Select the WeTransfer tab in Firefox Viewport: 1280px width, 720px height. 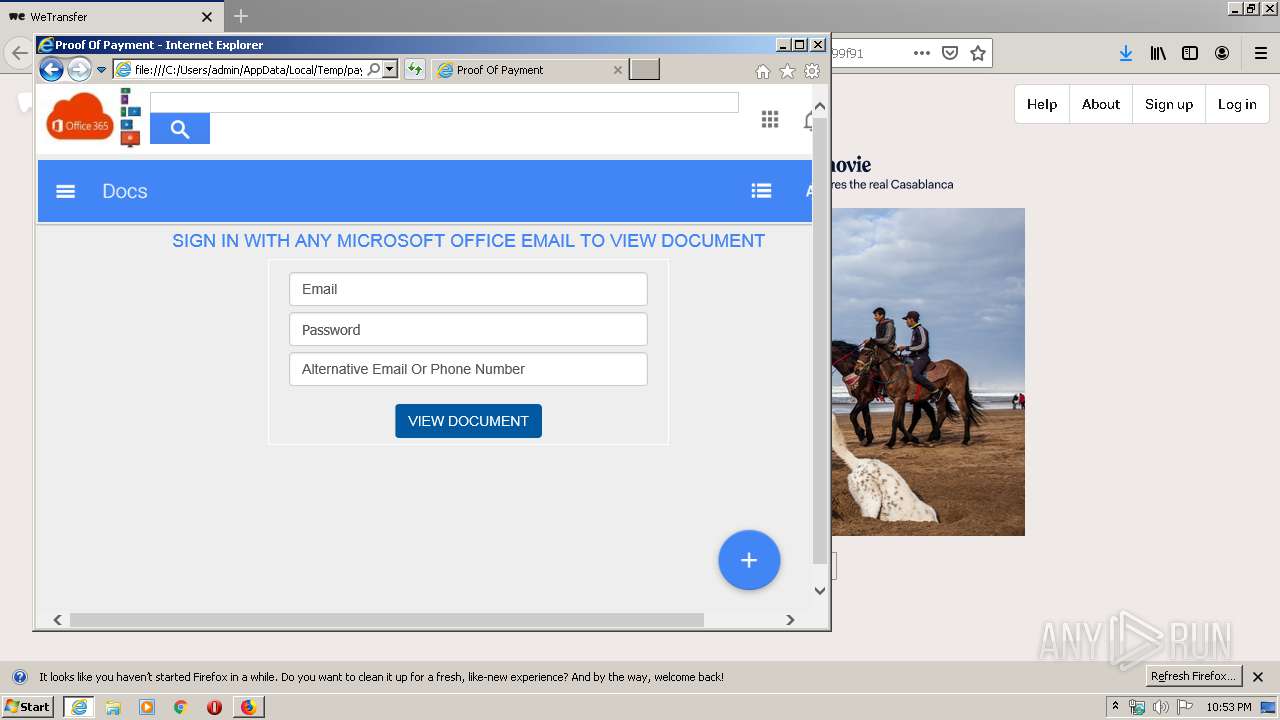coord(110,17)
